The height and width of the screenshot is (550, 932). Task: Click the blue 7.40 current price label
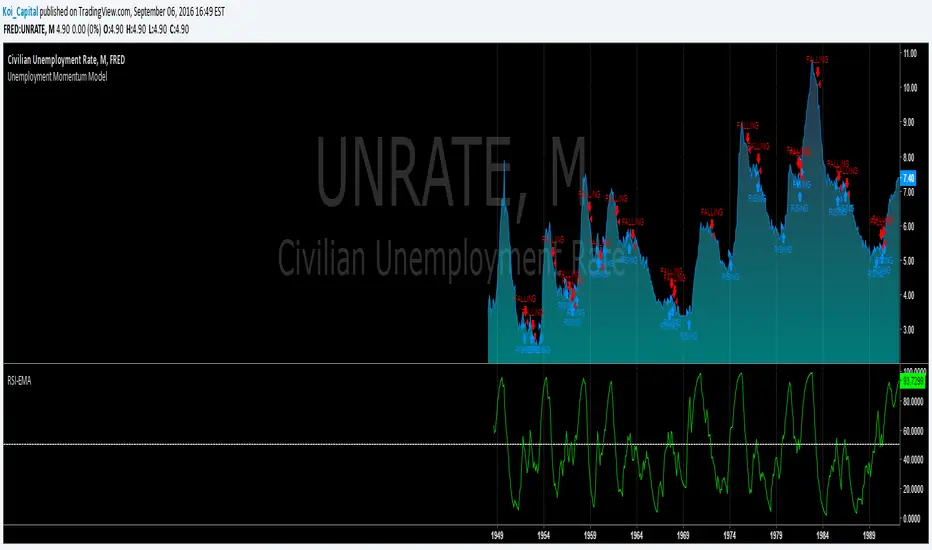point(908,178)
